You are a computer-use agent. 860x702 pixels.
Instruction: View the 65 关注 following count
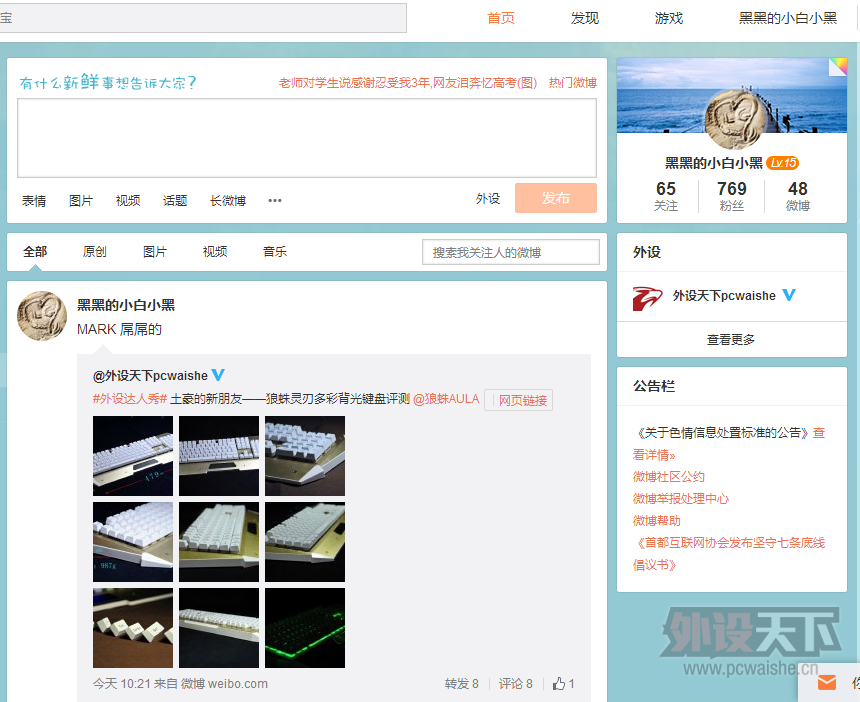[x=666, y=196]
